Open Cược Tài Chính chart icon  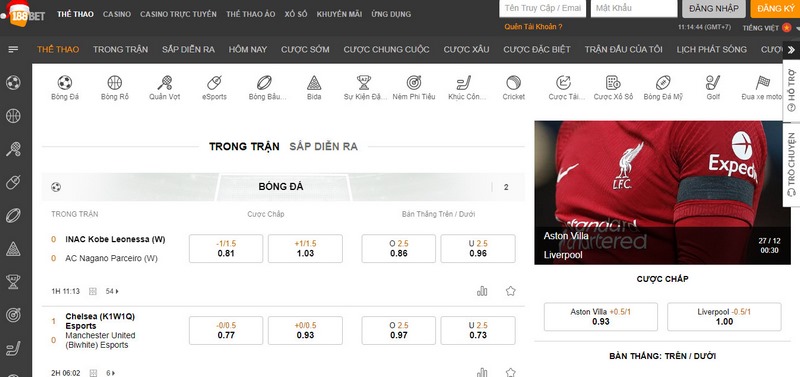(563, 83)
